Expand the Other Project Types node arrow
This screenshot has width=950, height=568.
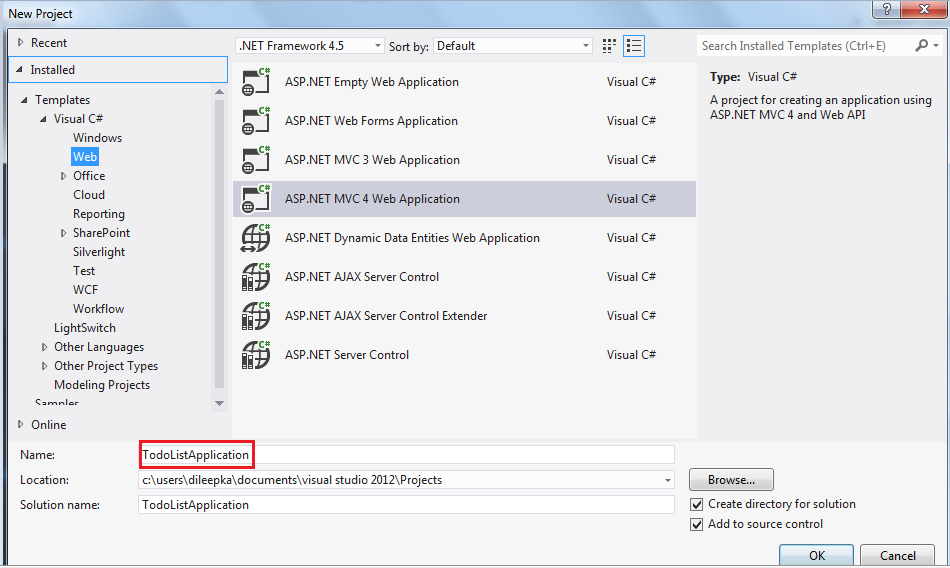44,366
